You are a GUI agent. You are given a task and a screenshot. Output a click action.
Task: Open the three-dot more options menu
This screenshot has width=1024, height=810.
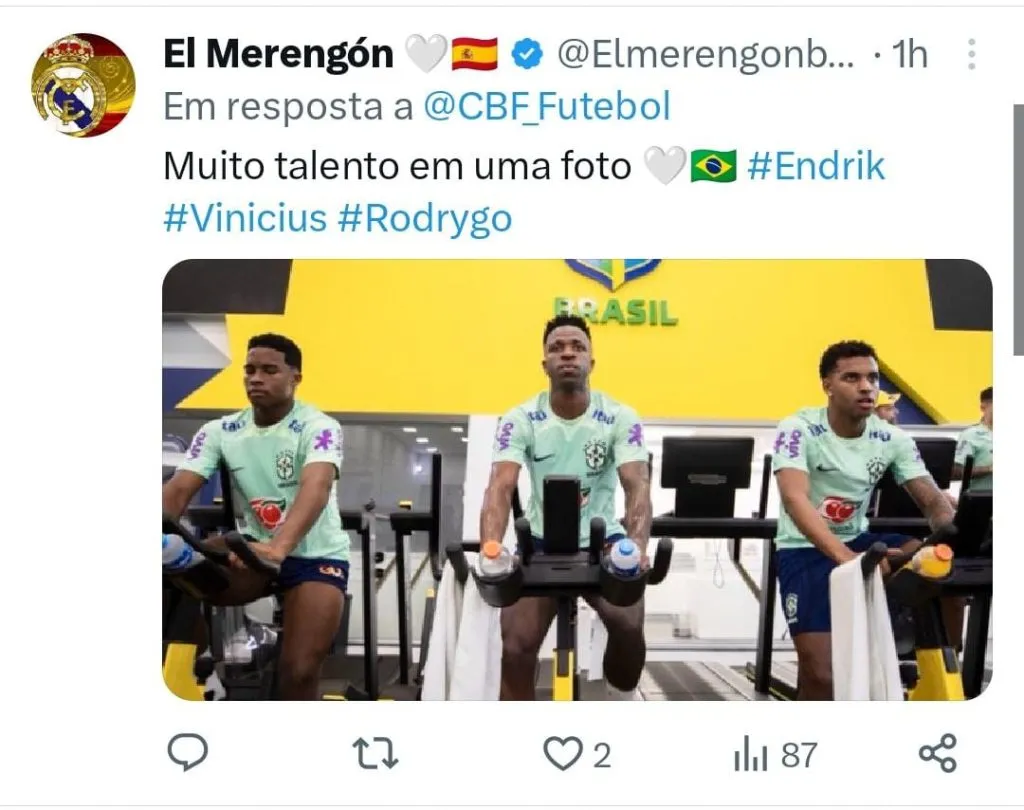tap(971, 54)
